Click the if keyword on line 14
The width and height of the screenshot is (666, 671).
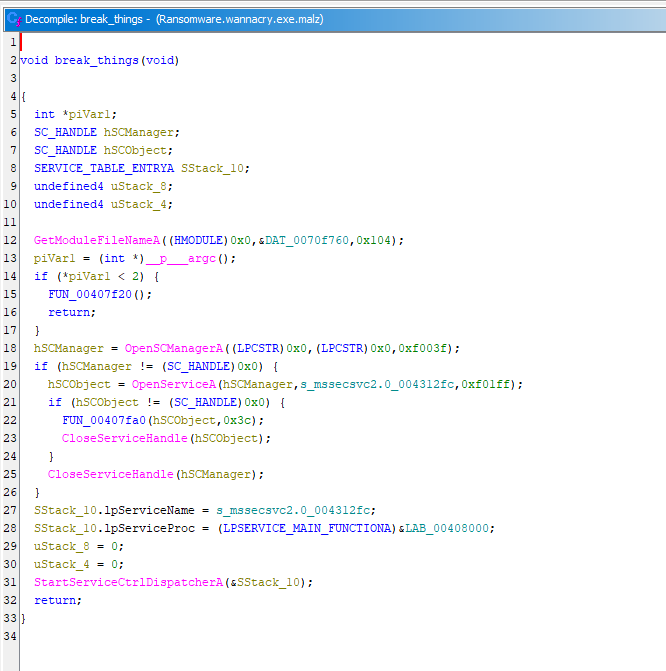41,276
